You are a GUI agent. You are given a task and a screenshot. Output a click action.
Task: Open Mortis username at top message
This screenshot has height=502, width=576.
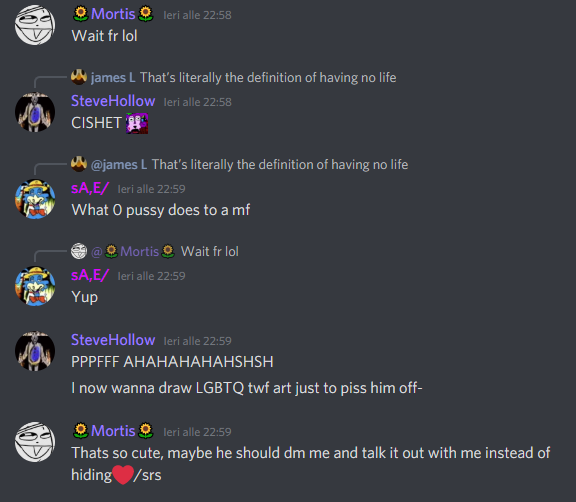tap(113, 14)
